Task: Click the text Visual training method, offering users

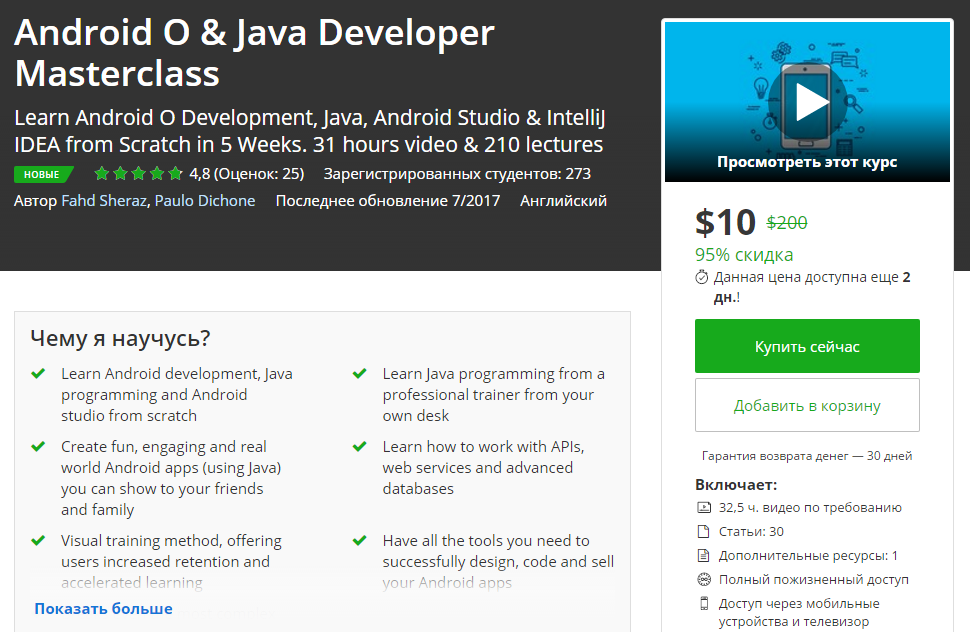Action: (171, 562)
